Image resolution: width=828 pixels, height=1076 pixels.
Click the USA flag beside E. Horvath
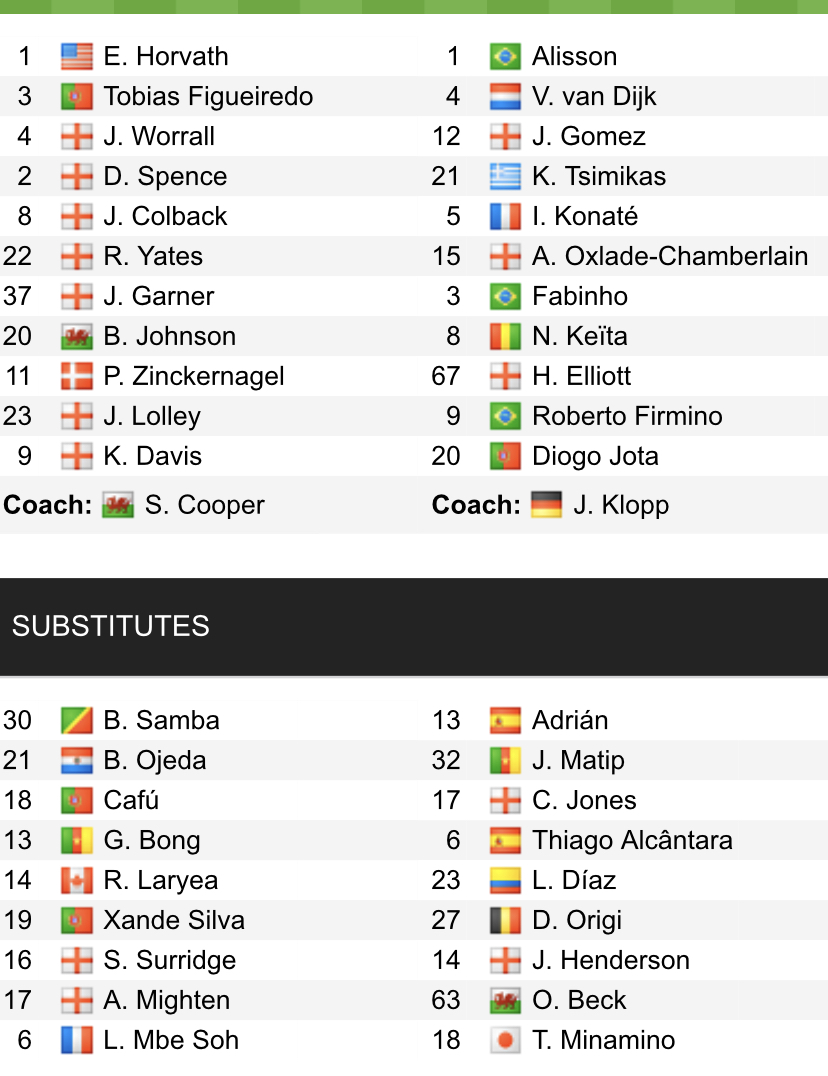point(76,56)
